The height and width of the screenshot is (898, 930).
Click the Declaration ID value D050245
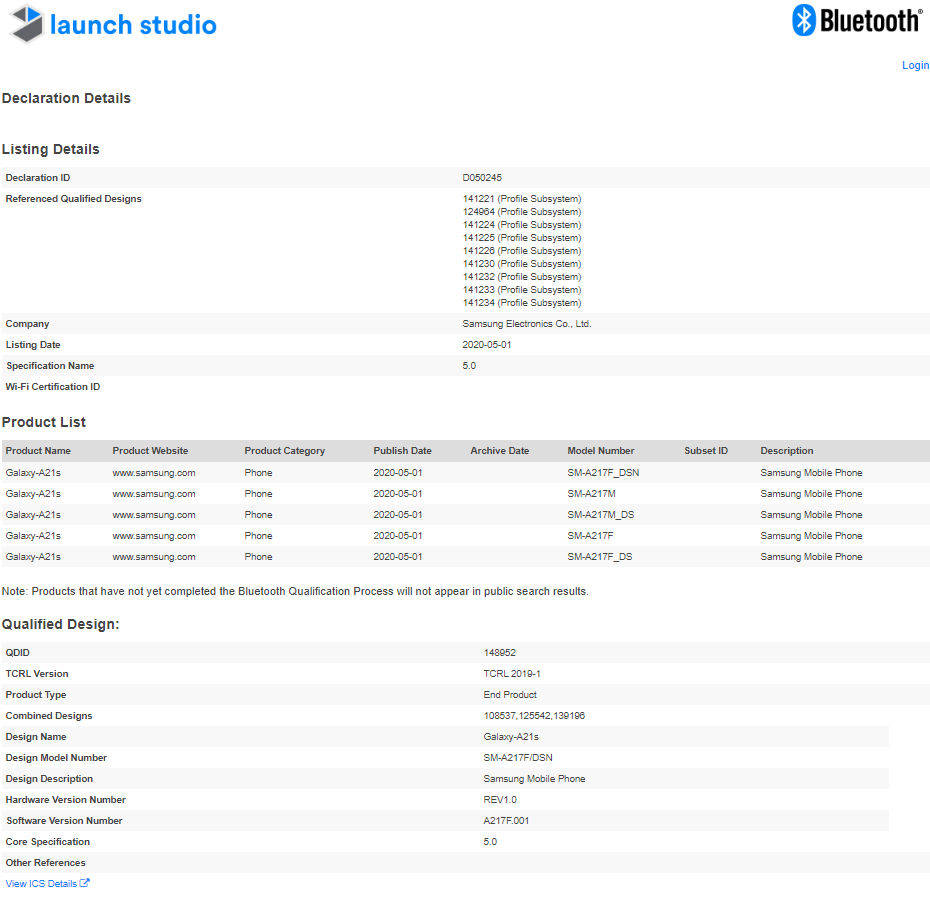point(482,178)
